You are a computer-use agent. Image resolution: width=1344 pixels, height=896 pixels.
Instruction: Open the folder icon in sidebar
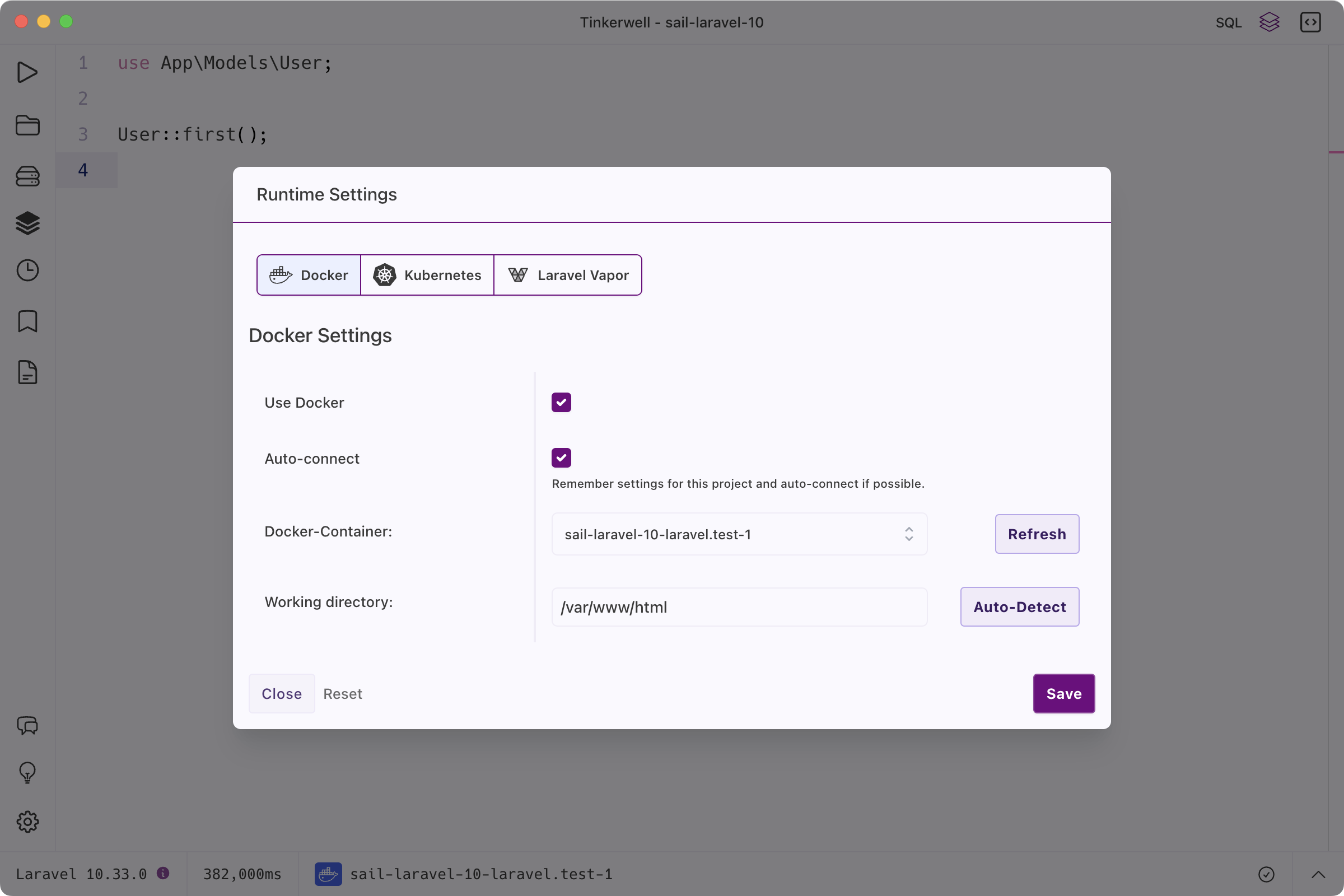[27, 125]
